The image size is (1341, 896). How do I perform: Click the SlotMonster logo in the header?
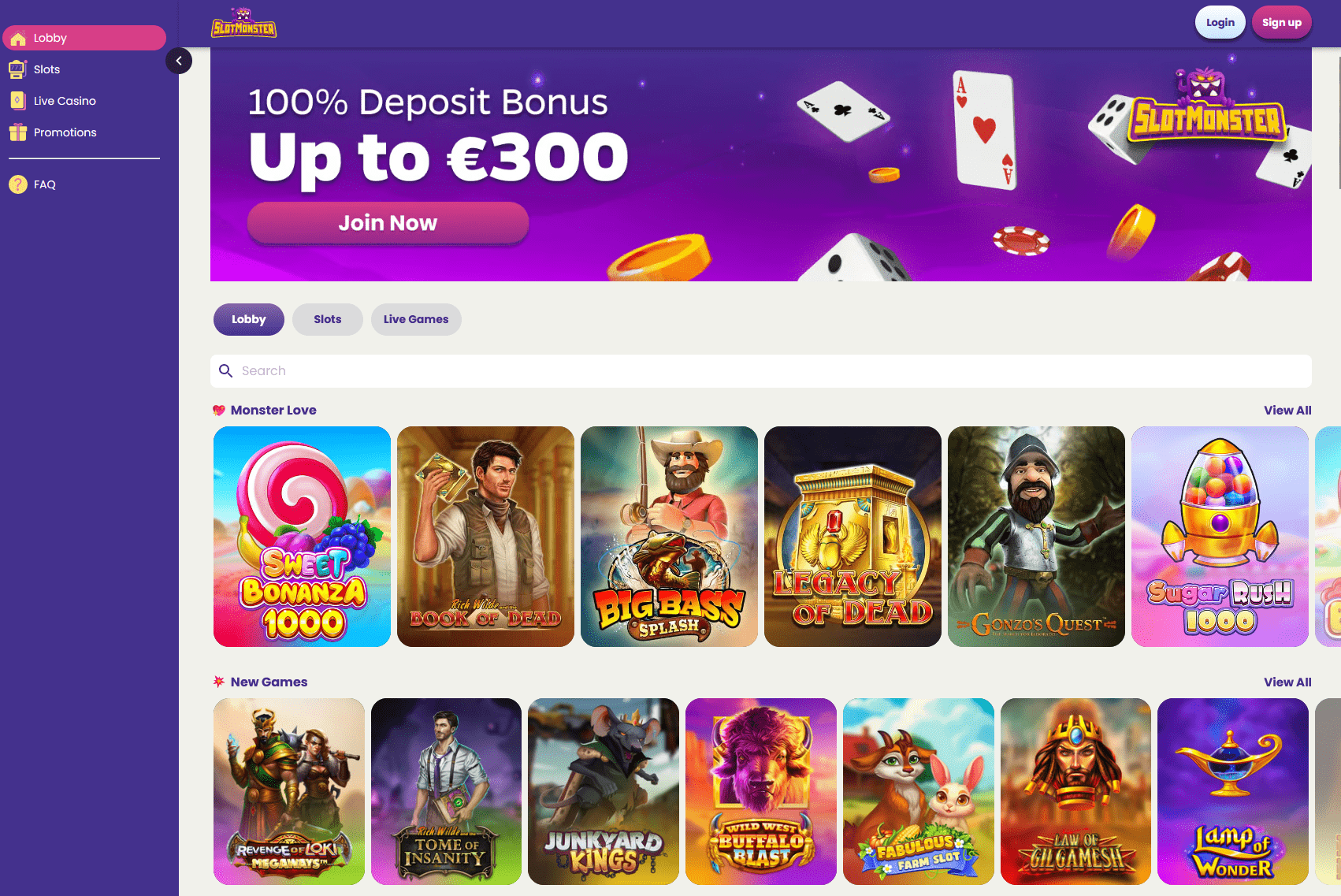pos(243,23)
